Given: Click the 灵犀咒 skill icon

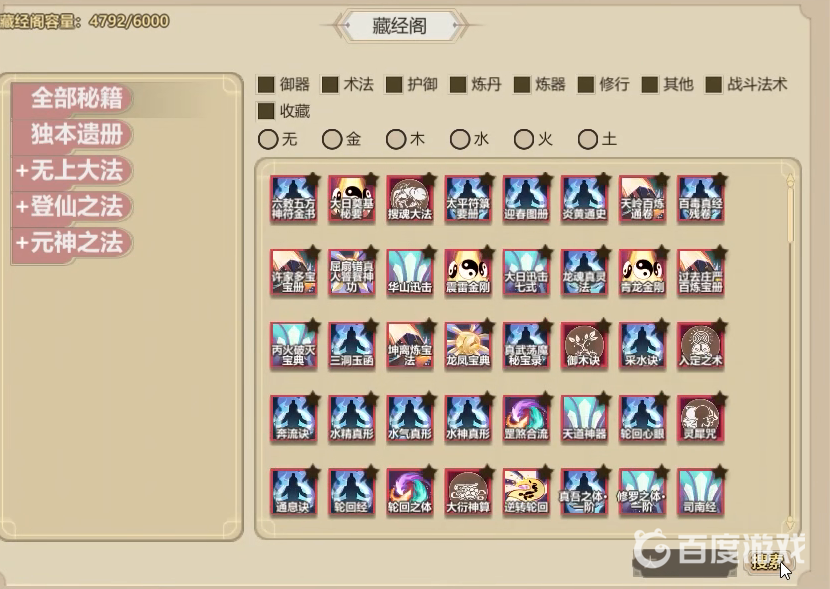Looking at the screenshot, I should [701, 419].
